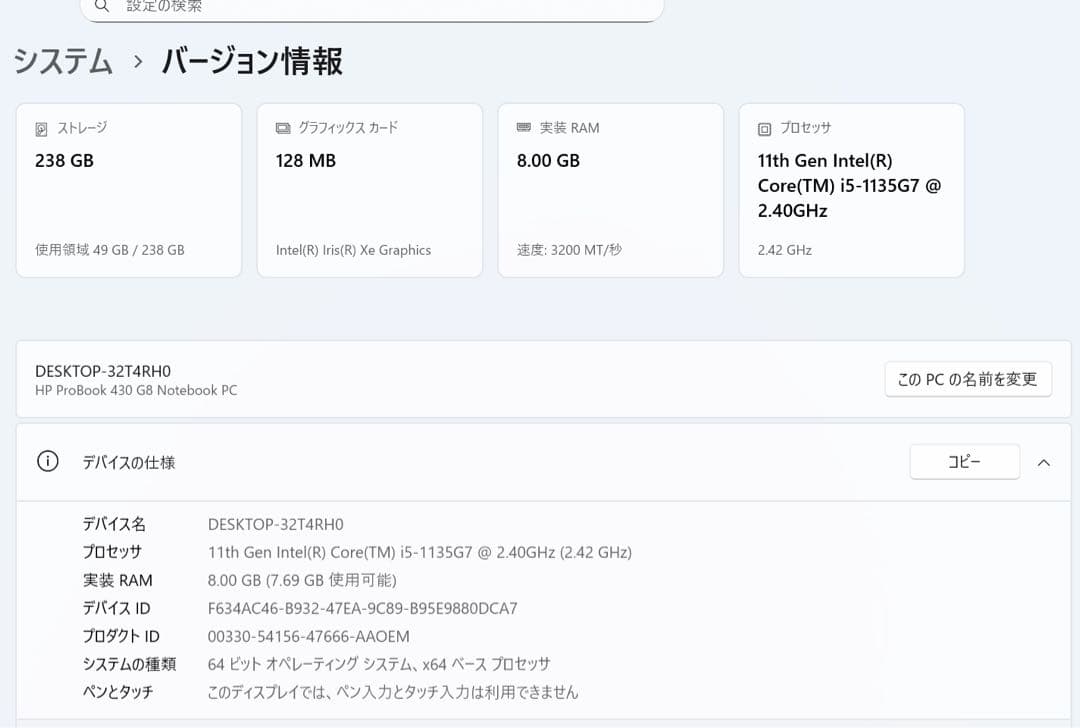Select the 8.00 GB RAM card
1080x728 pixels.
tap(610, 189)
